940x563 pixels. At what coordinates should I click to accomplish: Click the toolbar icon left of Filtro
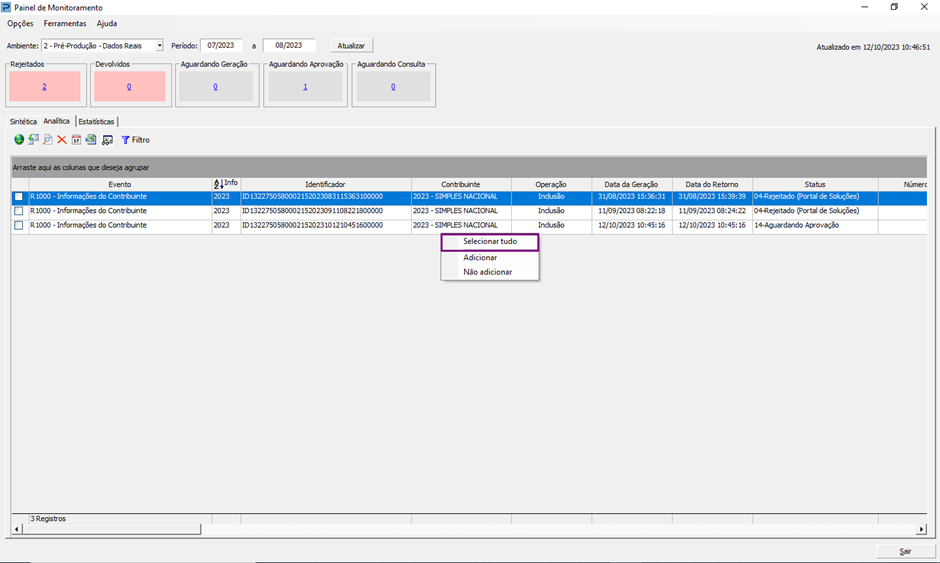(x=107, y=140)
